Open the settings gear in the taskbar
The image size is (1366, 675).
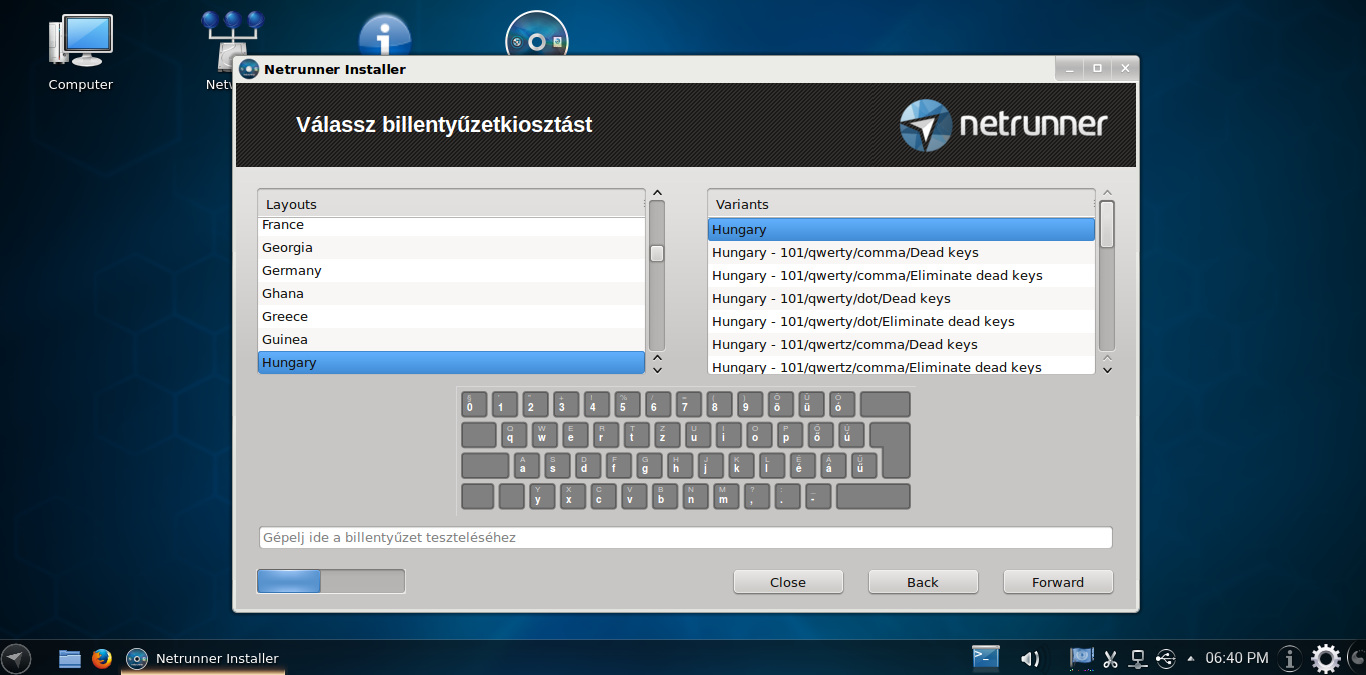(1326, 658)
